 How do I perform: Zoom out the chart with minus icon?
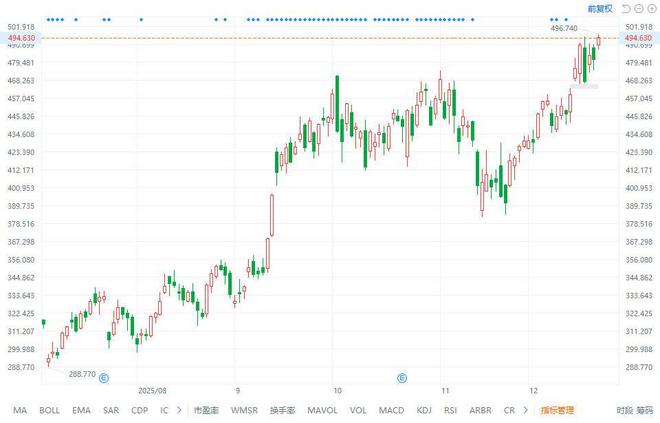click(638, 8)
